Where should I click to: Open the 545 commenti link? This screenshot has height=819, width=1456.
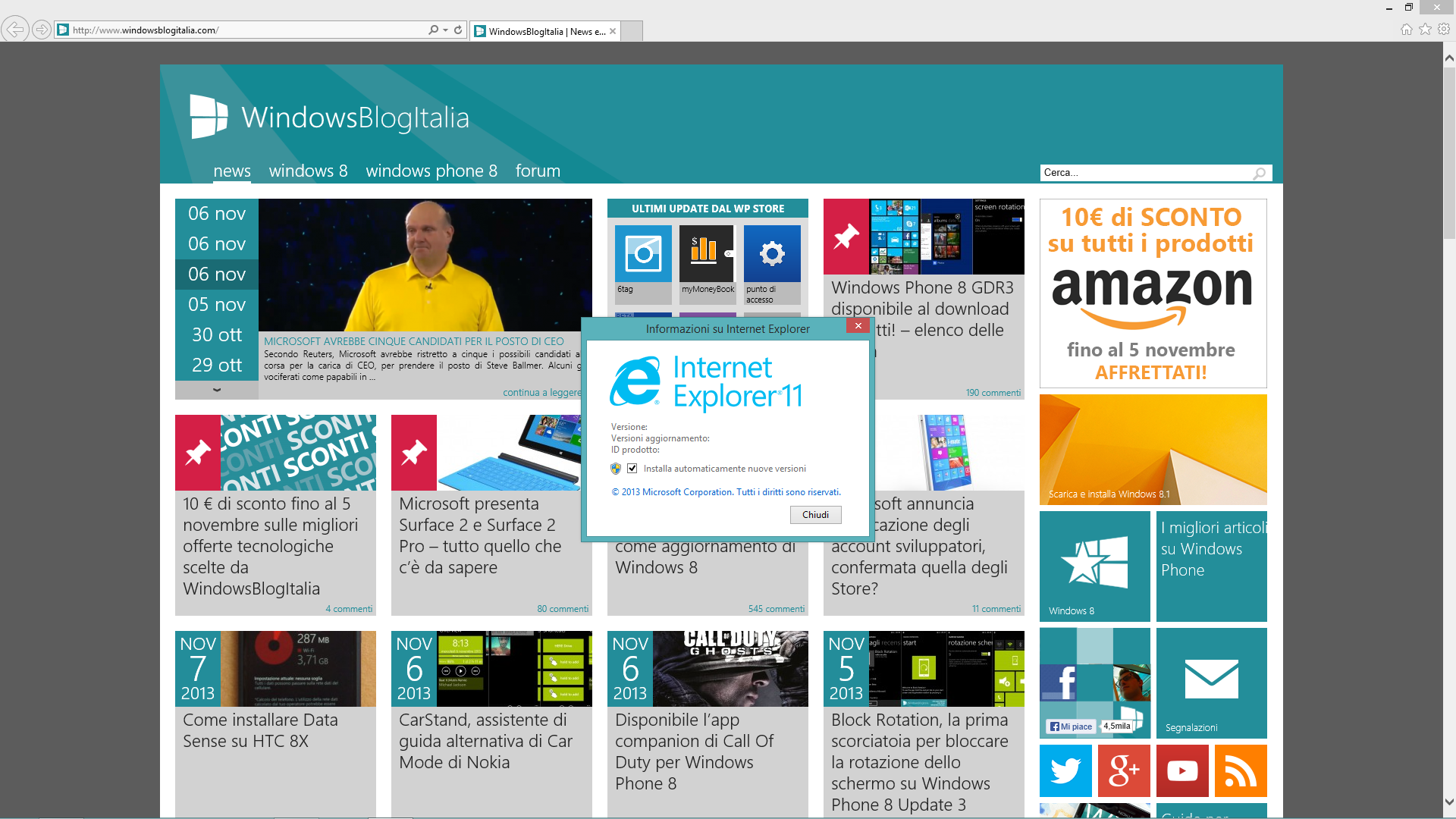click(776, 609)
